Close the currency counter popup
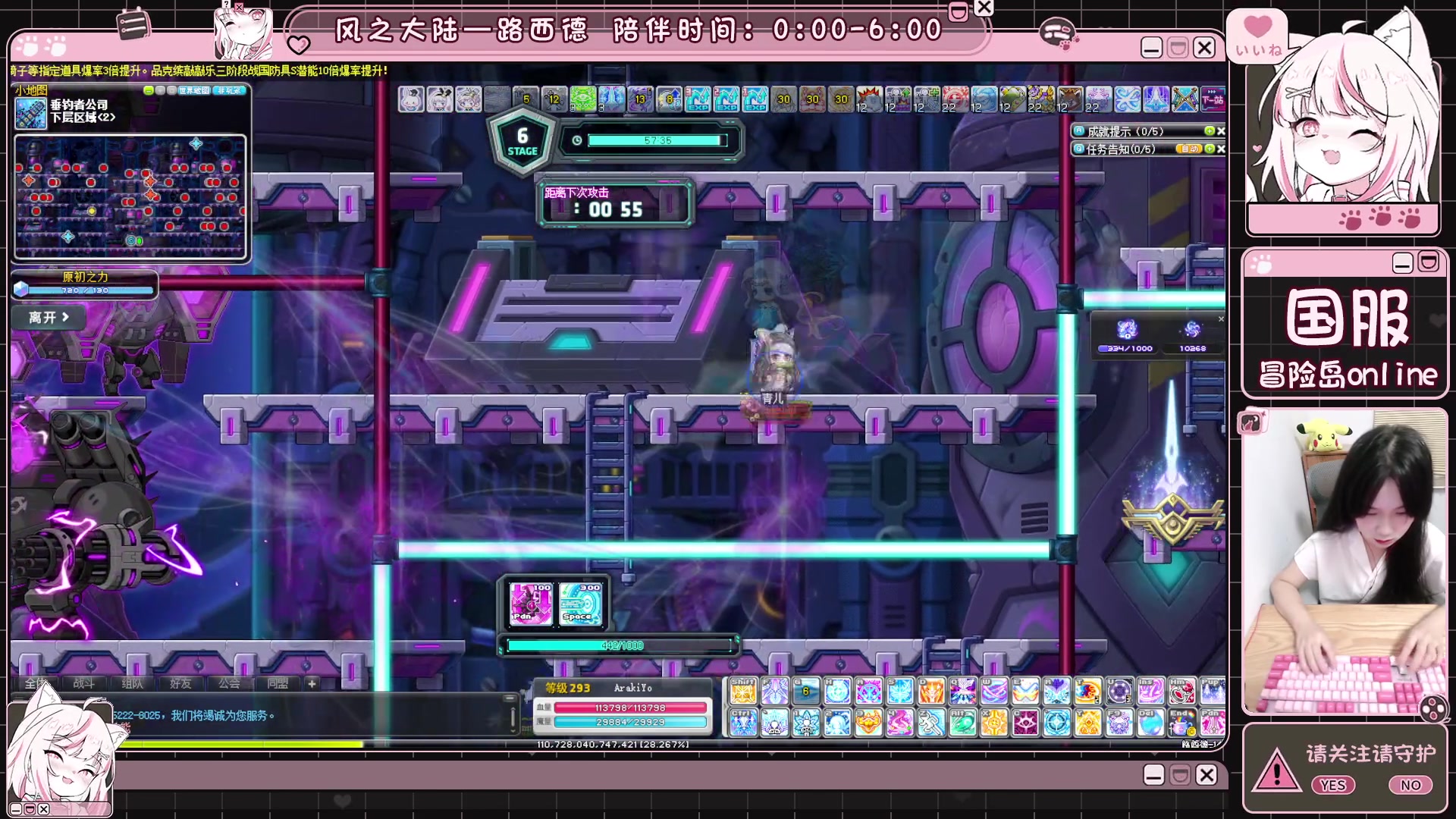 (1221, 319)
